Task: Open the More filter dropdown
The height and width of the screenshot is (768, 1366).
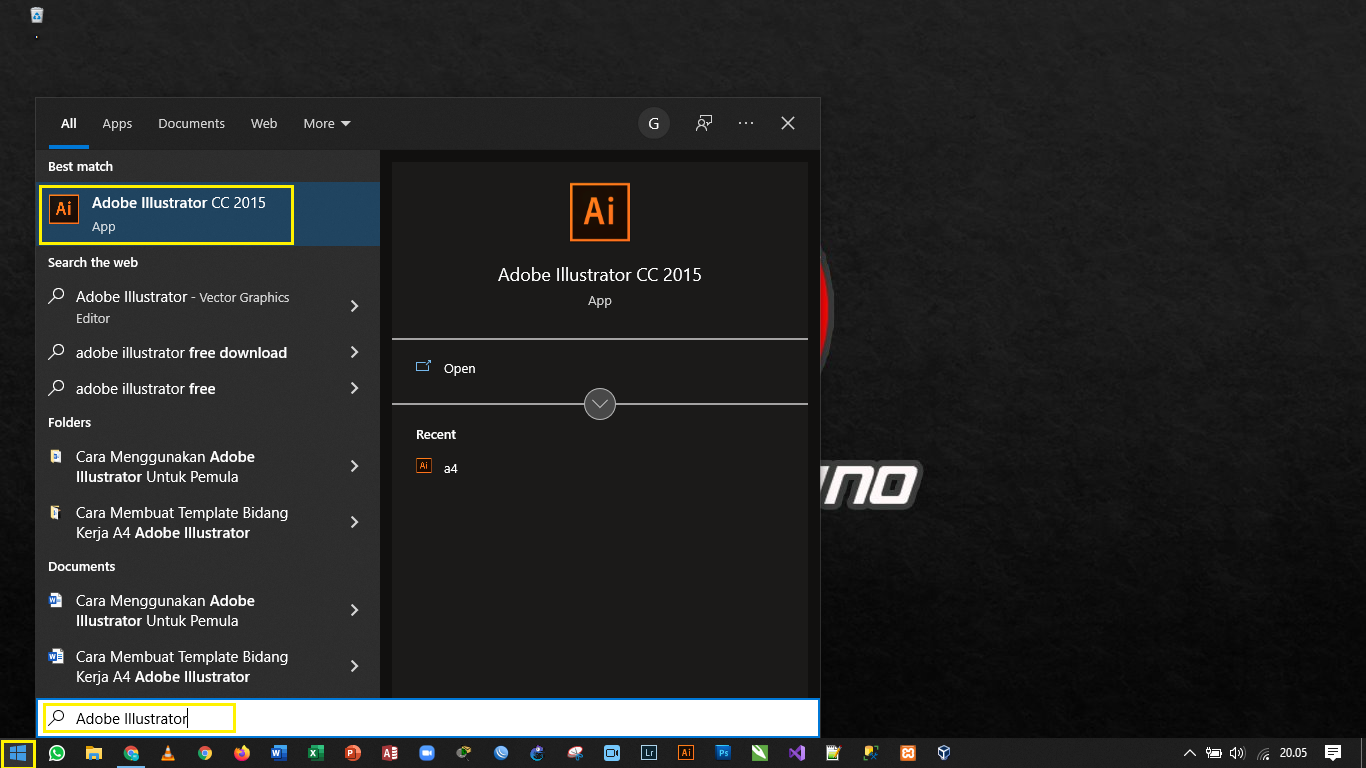Action: 327,123
